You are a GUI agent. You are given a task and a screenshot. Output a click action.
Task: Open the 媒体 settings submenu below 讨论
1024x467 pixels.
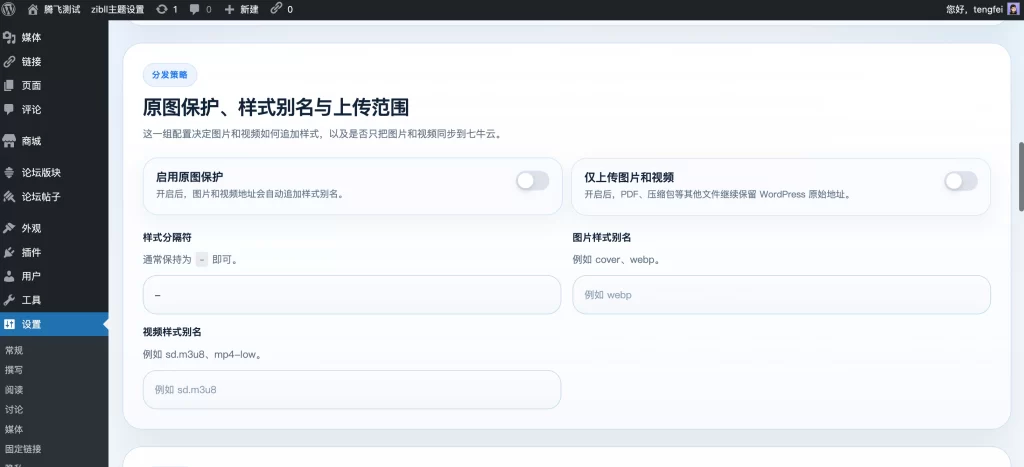coord(14,429)
